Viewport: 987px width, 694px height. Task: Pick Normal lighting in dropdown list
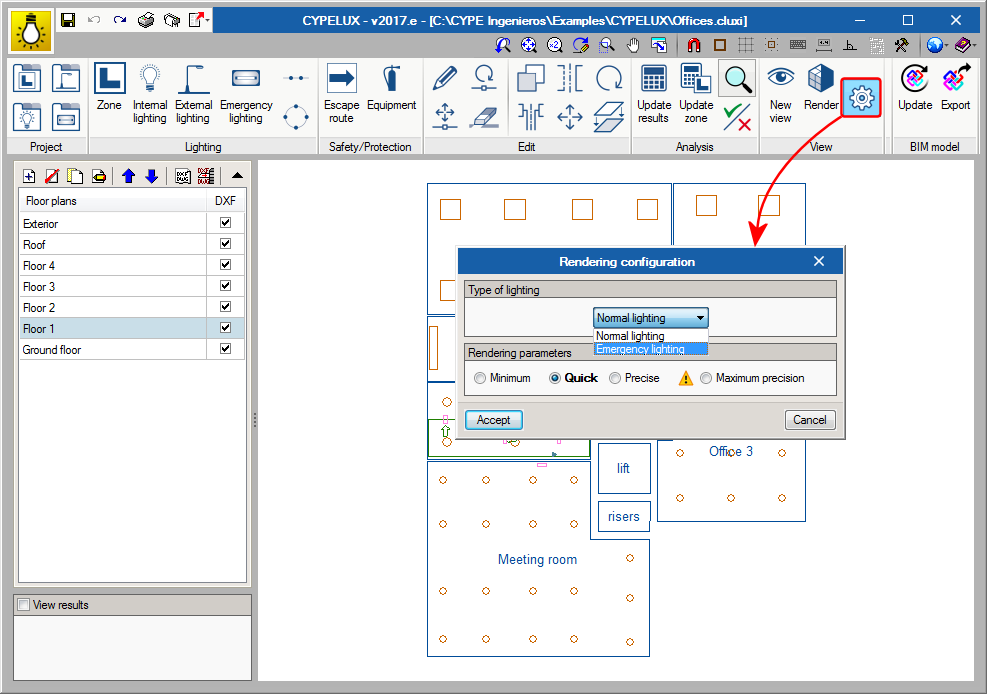[x=631, y=336]
